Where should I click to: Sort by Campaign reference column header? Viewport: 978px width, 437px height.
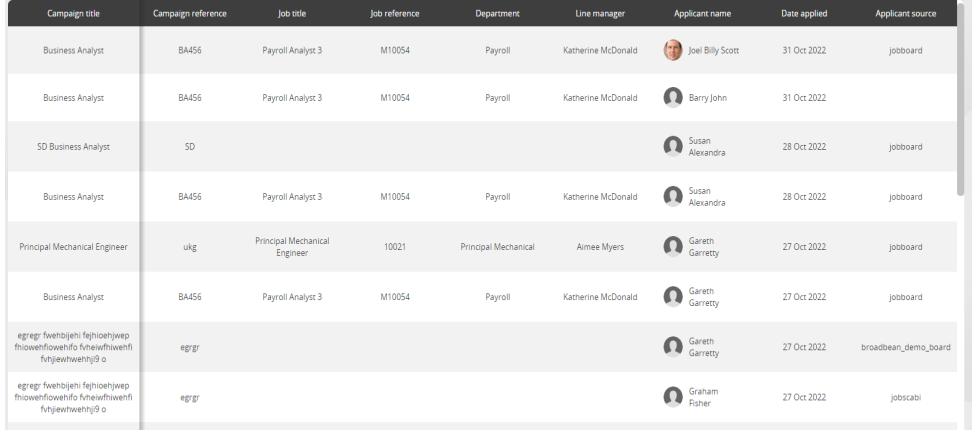(x=190, y=13)
